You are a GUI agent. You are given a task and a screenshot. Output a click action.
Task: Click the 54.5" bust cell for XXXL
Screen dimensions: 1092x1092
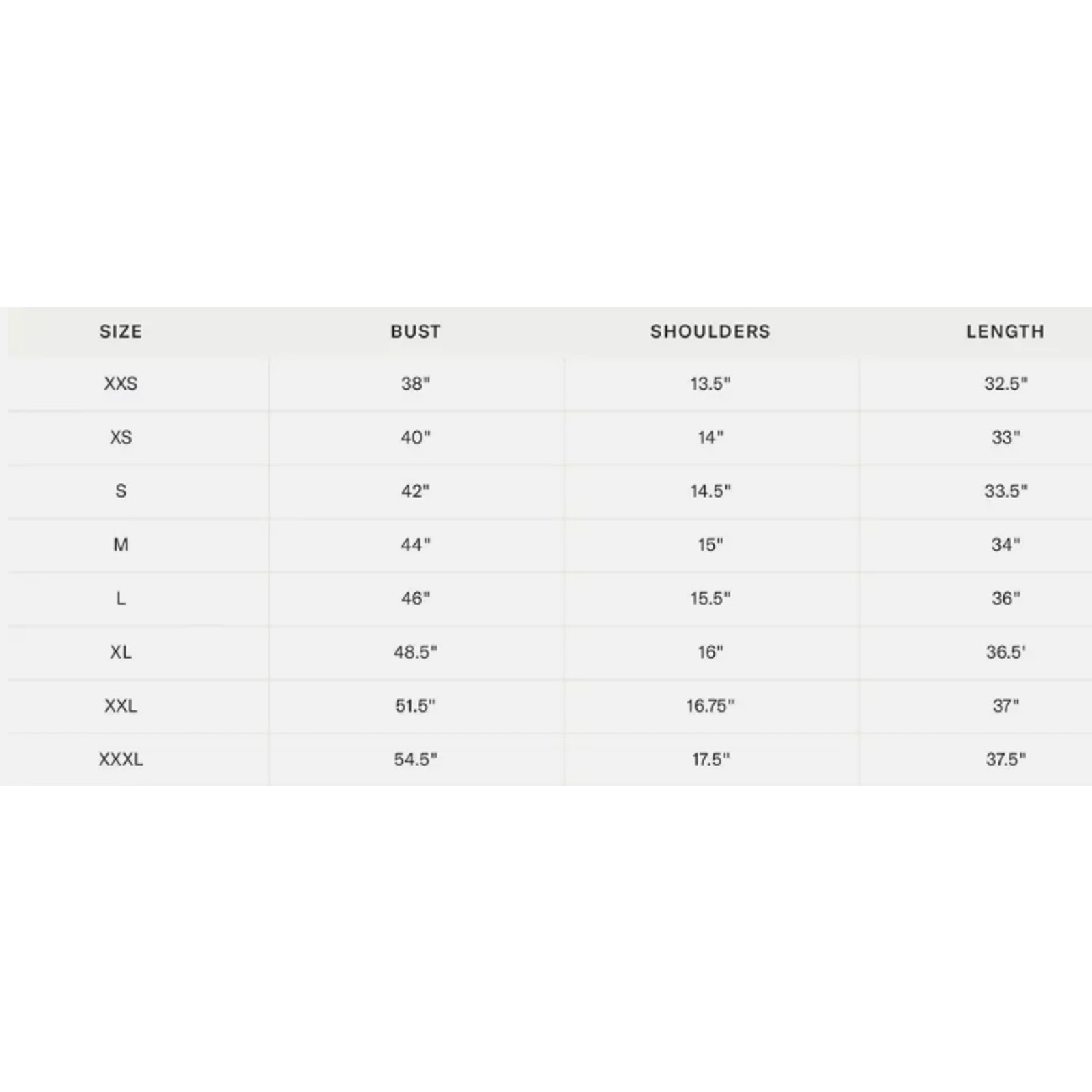(416, 759)
